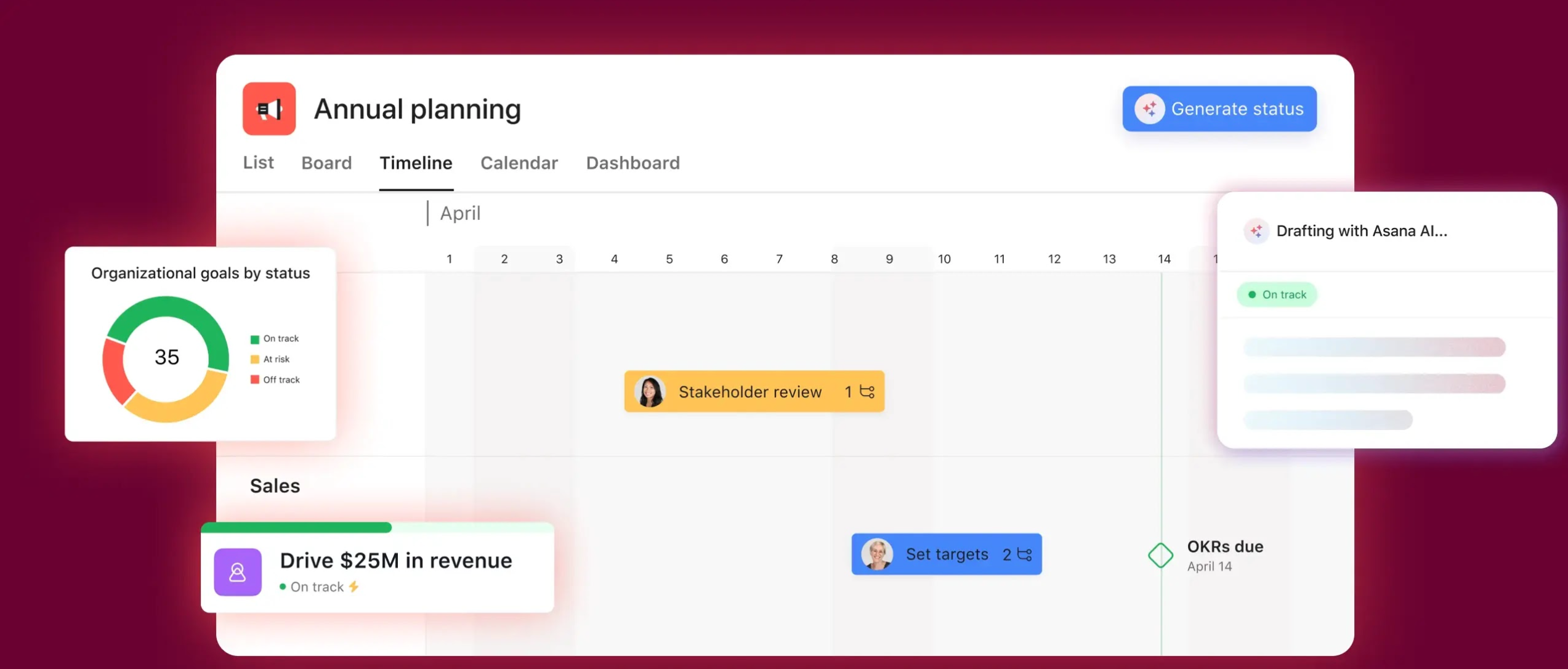Switch to the Board tab
Viewport: 1568px width, 669px height.
(x=326, y=163)
